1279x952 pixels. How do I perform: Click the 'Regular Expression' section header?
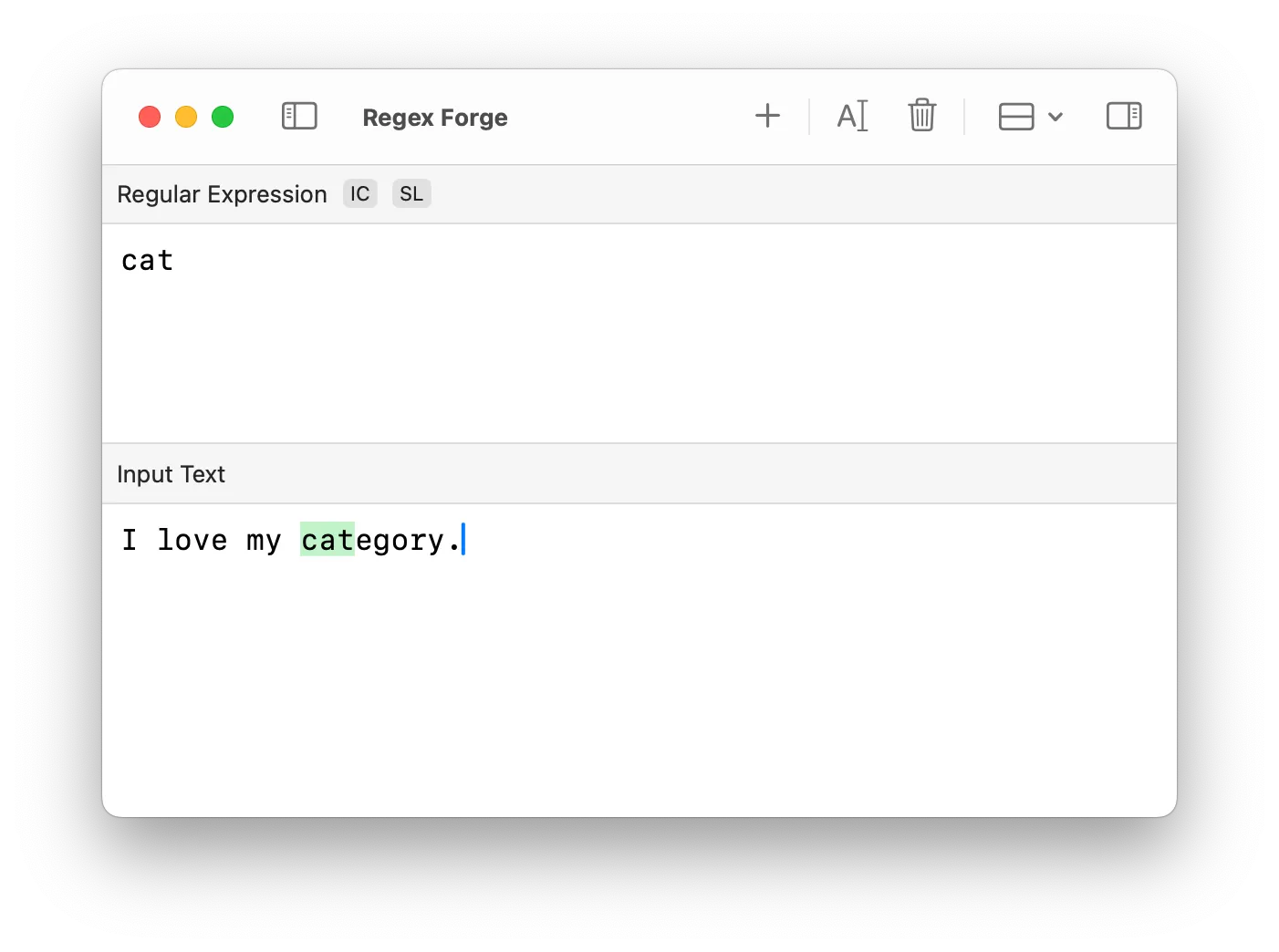click(222, 194)
